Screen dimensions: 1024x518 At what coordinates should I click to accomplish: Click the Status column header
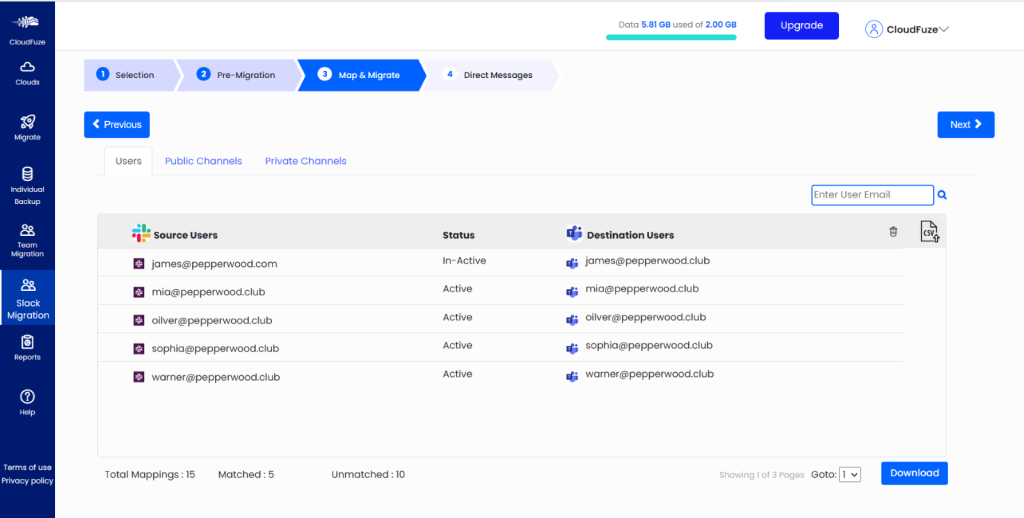pos(458,235)
